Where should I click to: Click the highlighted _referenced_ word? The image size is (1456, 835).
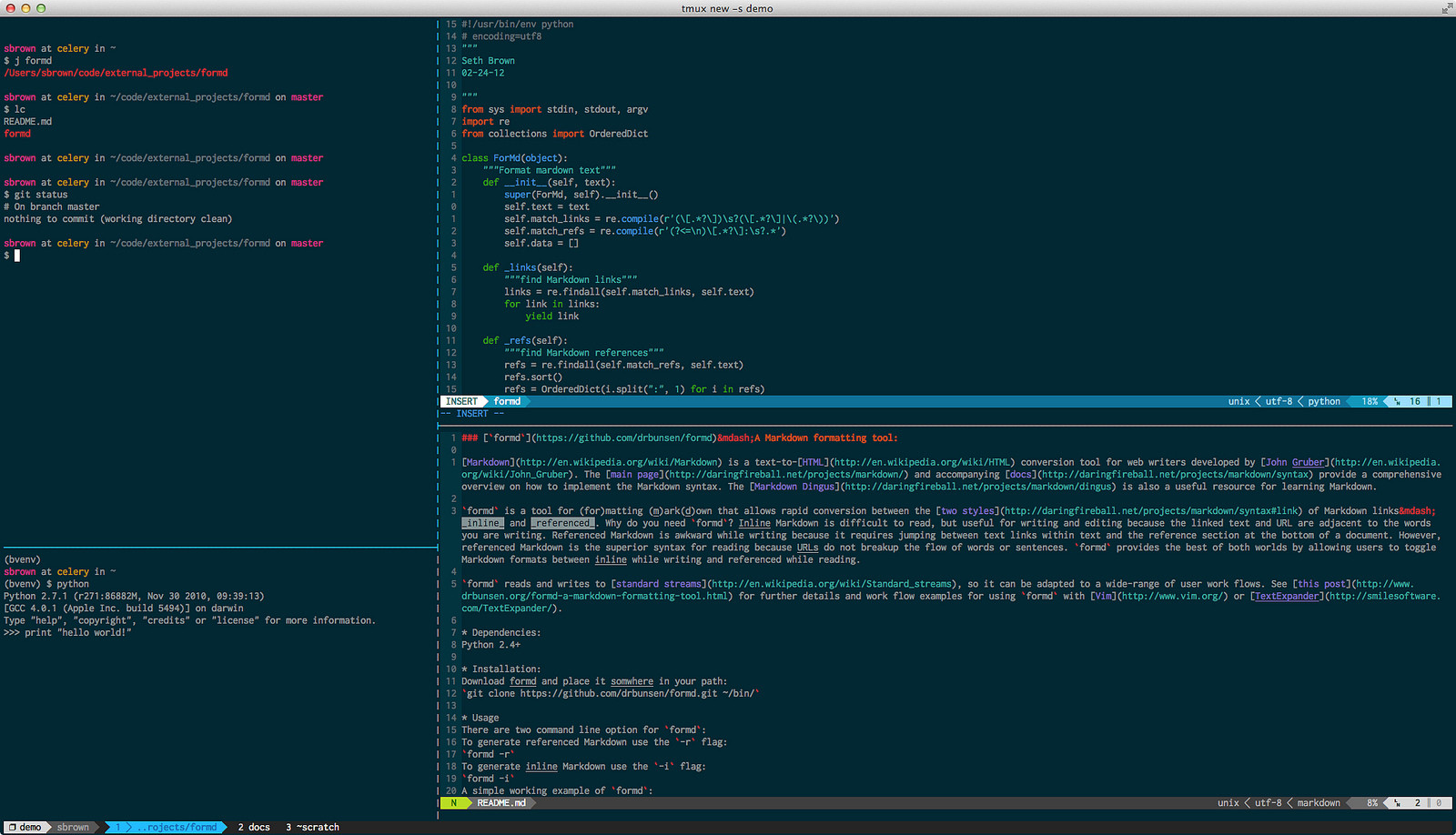coord(562,523)
